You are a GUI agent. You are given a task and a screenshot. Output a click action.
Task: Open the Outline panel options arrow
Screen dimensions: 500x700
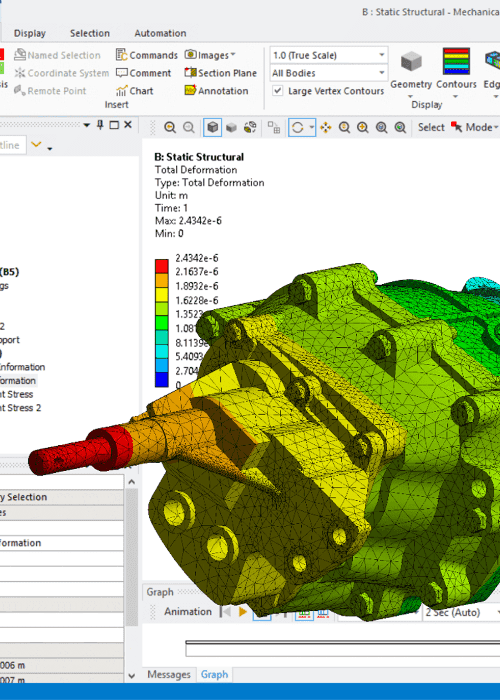[87, 125]
